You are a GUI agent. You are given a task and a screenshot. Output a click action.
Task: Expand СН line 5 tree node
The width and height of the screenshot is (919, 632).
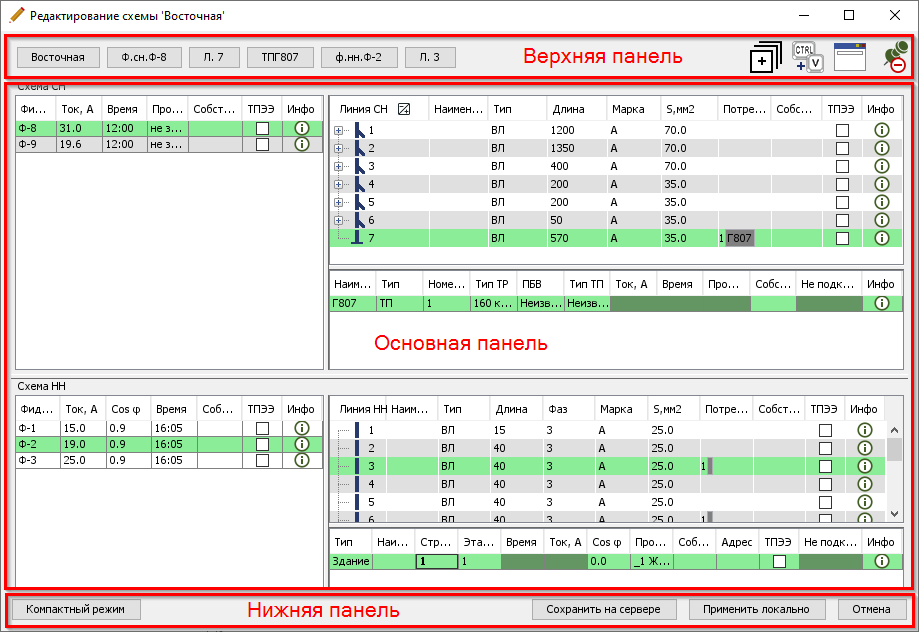339,202
